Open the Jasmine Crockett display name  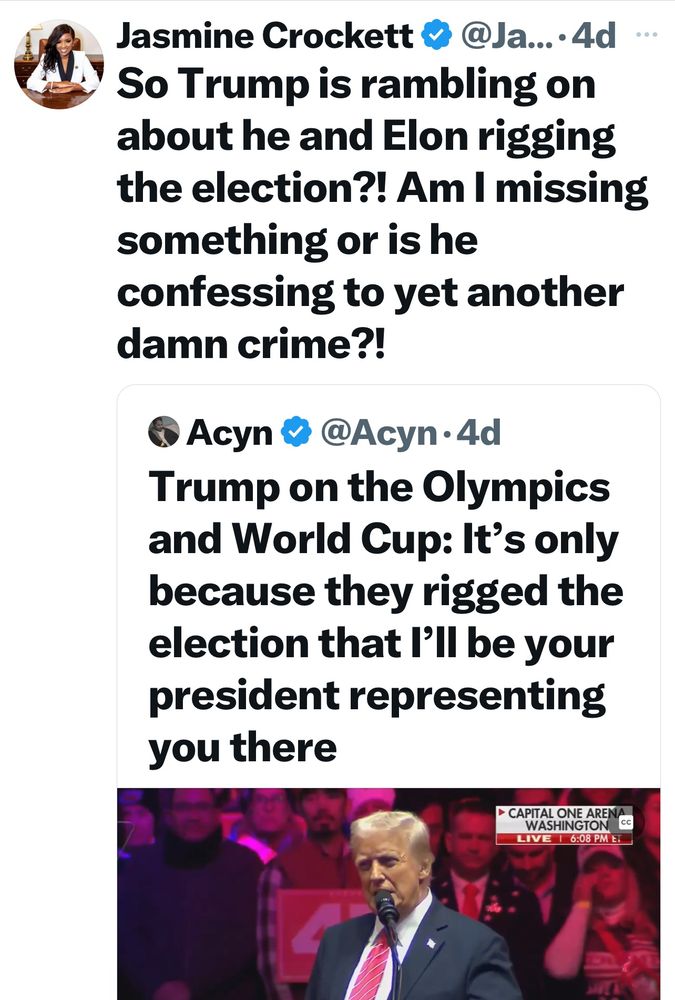(265, 37)
